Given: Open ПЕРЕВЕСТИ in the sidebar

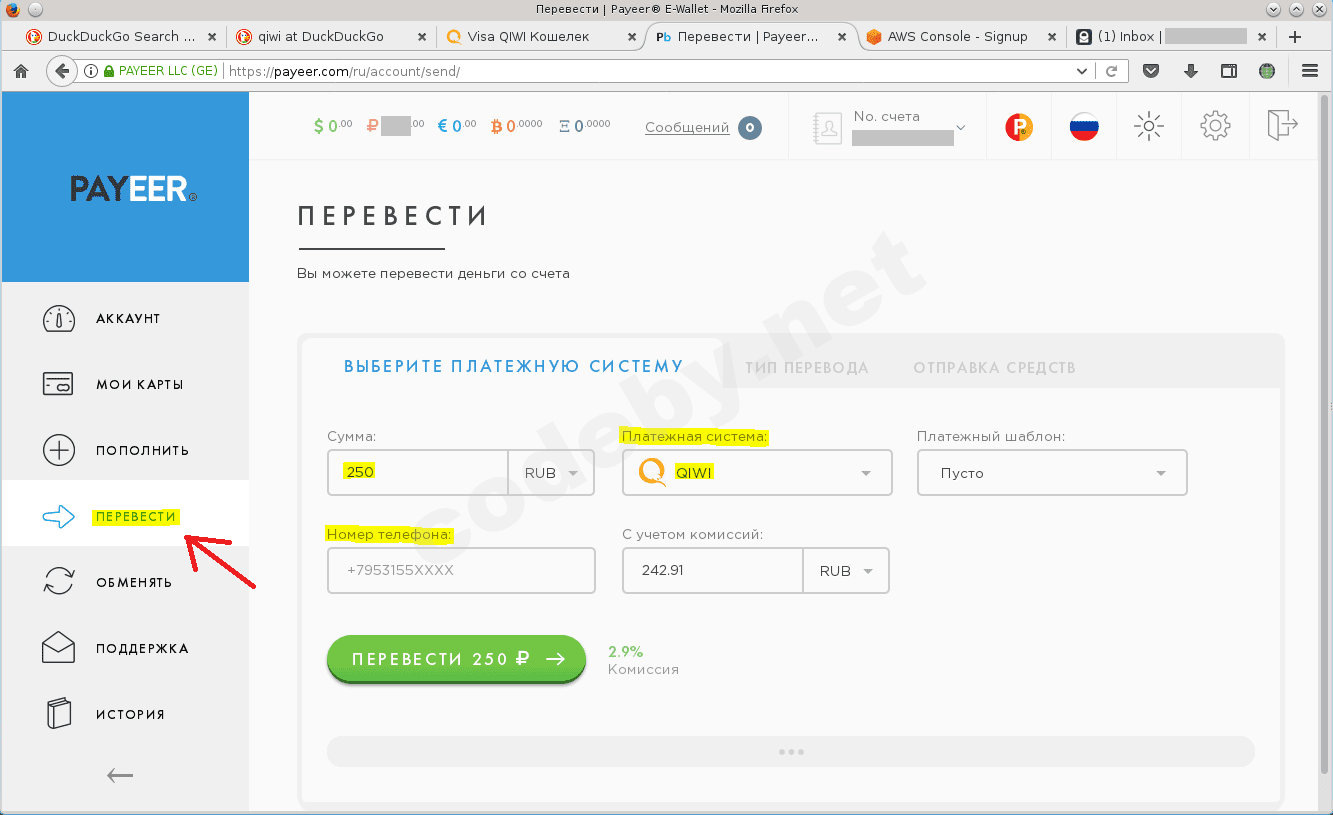Looking at the screenshot, I should (136, 517).
